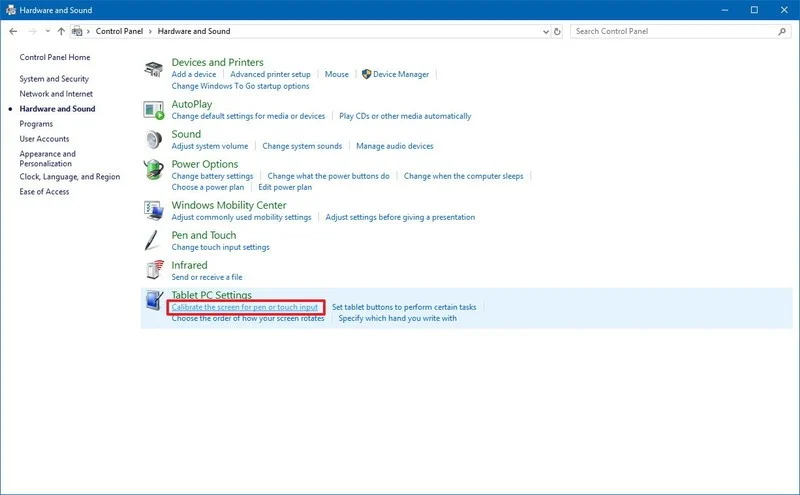Click Edit power plan
The width and height of the screenshot is (800, 495).
[285, 187]
